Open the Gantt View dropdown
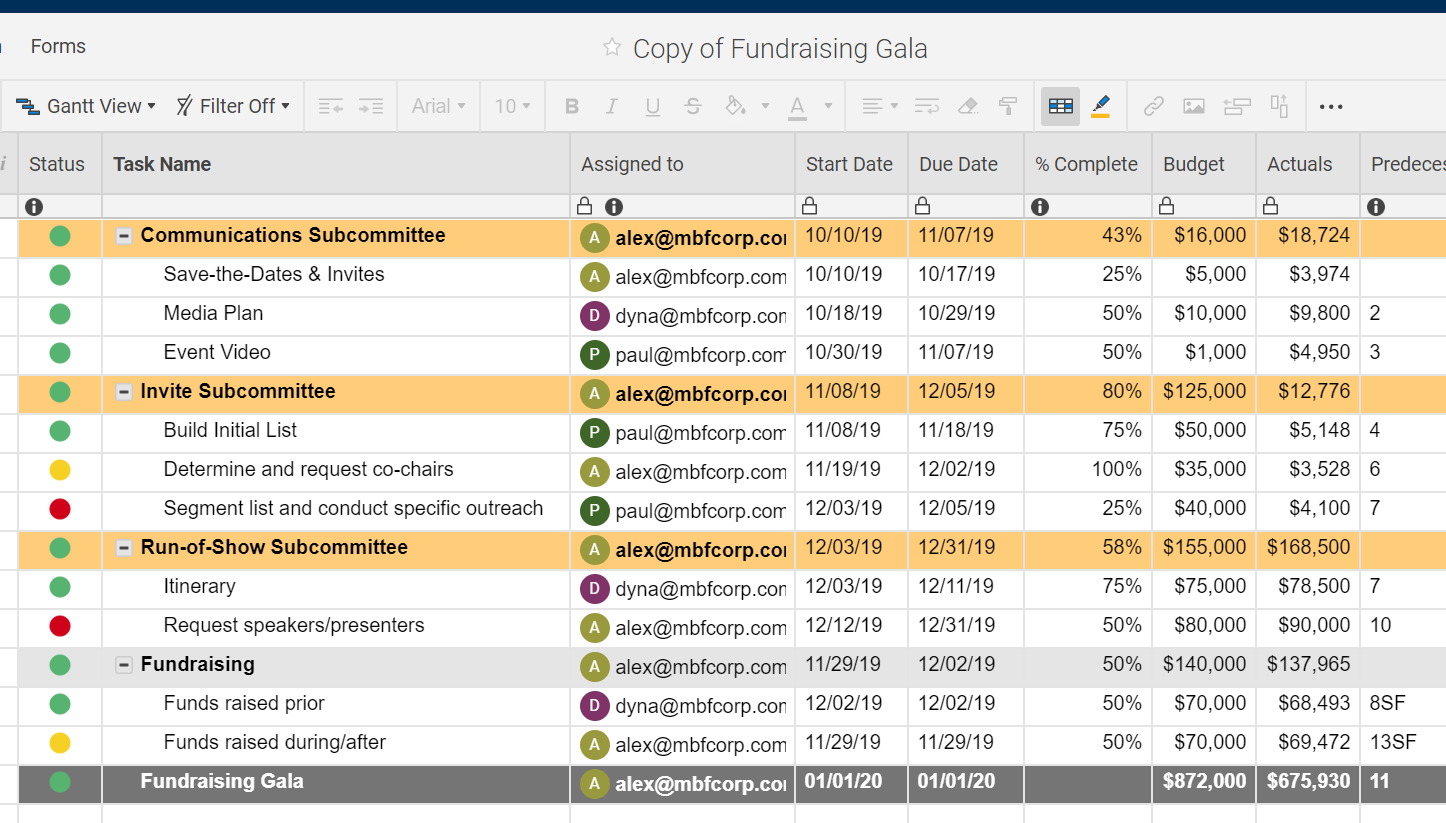The height and width of the screenshot is (823, 1446). click(x=88, y=106)
